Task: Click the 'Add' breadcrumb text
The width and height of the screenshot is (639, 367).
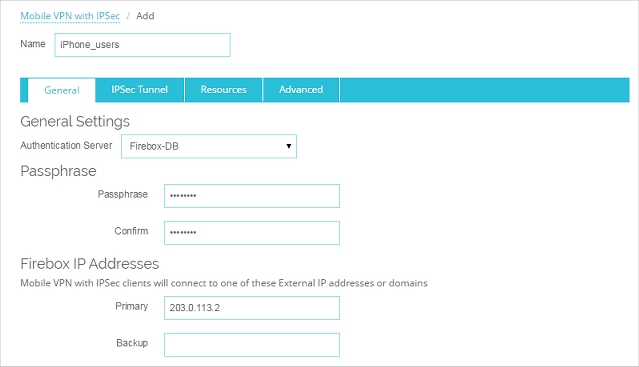Action: point(145,16)
